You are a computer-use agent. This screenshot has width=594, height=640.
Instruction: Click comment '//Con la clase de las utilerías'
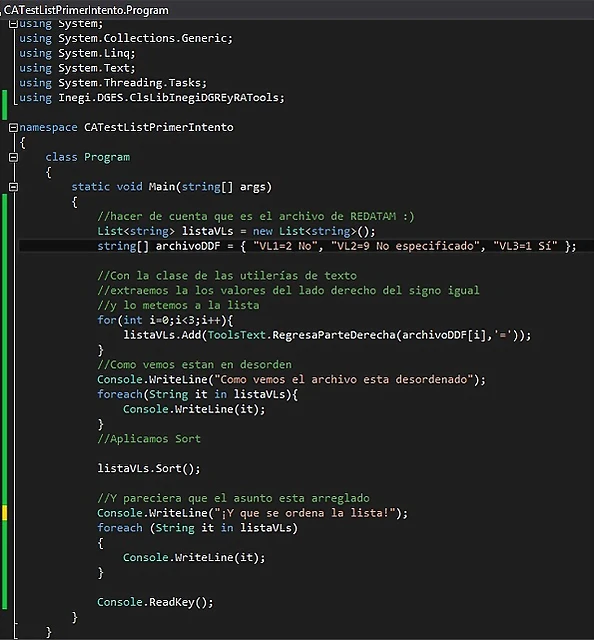click(x=227, y=276)
